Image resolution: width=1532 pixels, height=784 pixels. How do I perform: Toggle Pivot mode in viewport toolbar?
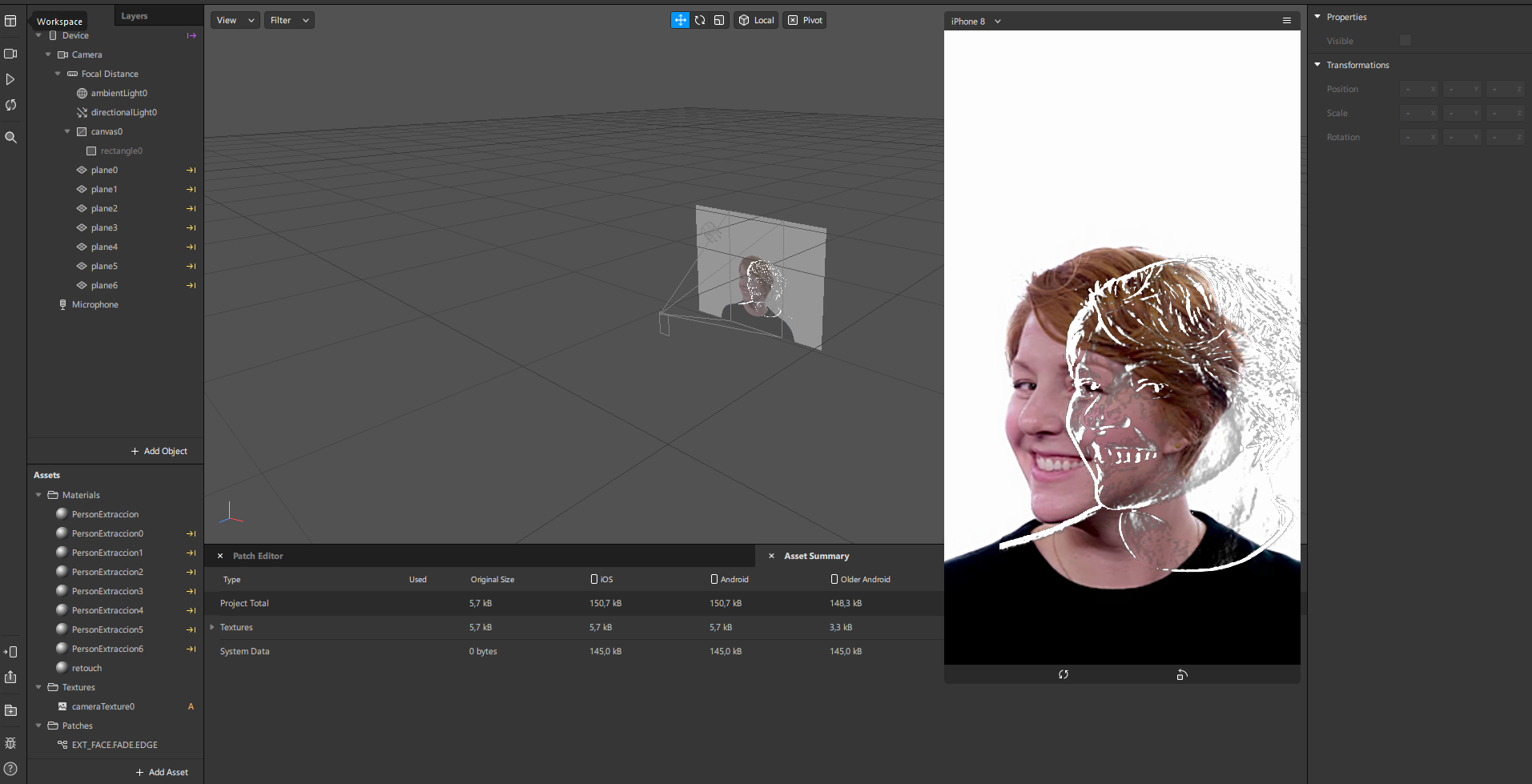coord(805,20)
